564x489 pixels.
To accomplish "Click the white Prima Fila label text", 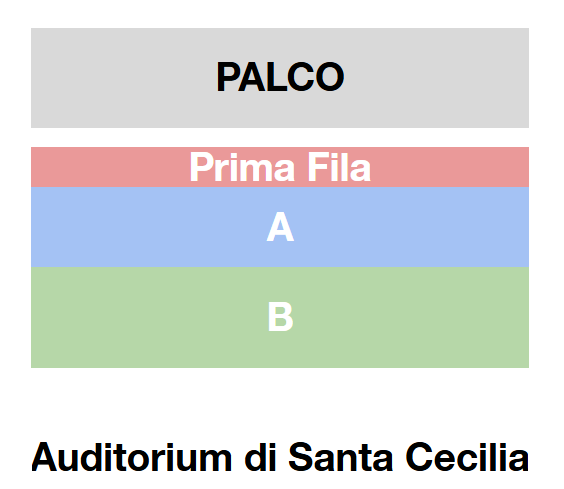I will 280,167.
